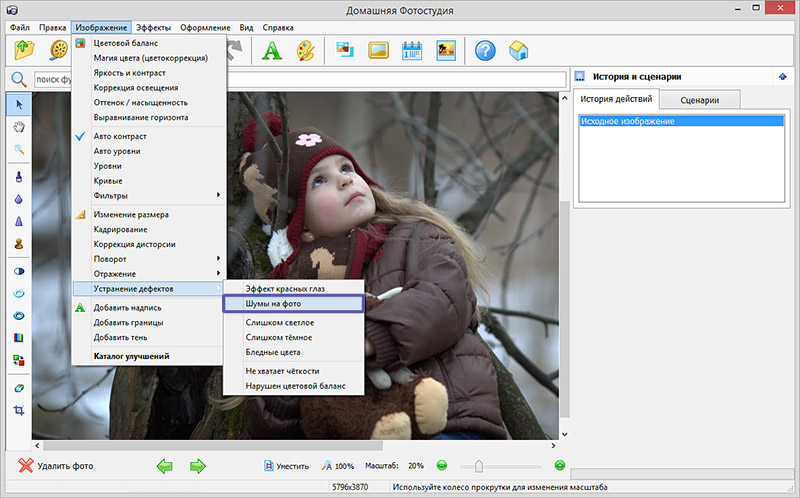This screenshot has width=800, height=498.
Task: Select the Stamp tool in left toolbar
Action: pos(19,243)
